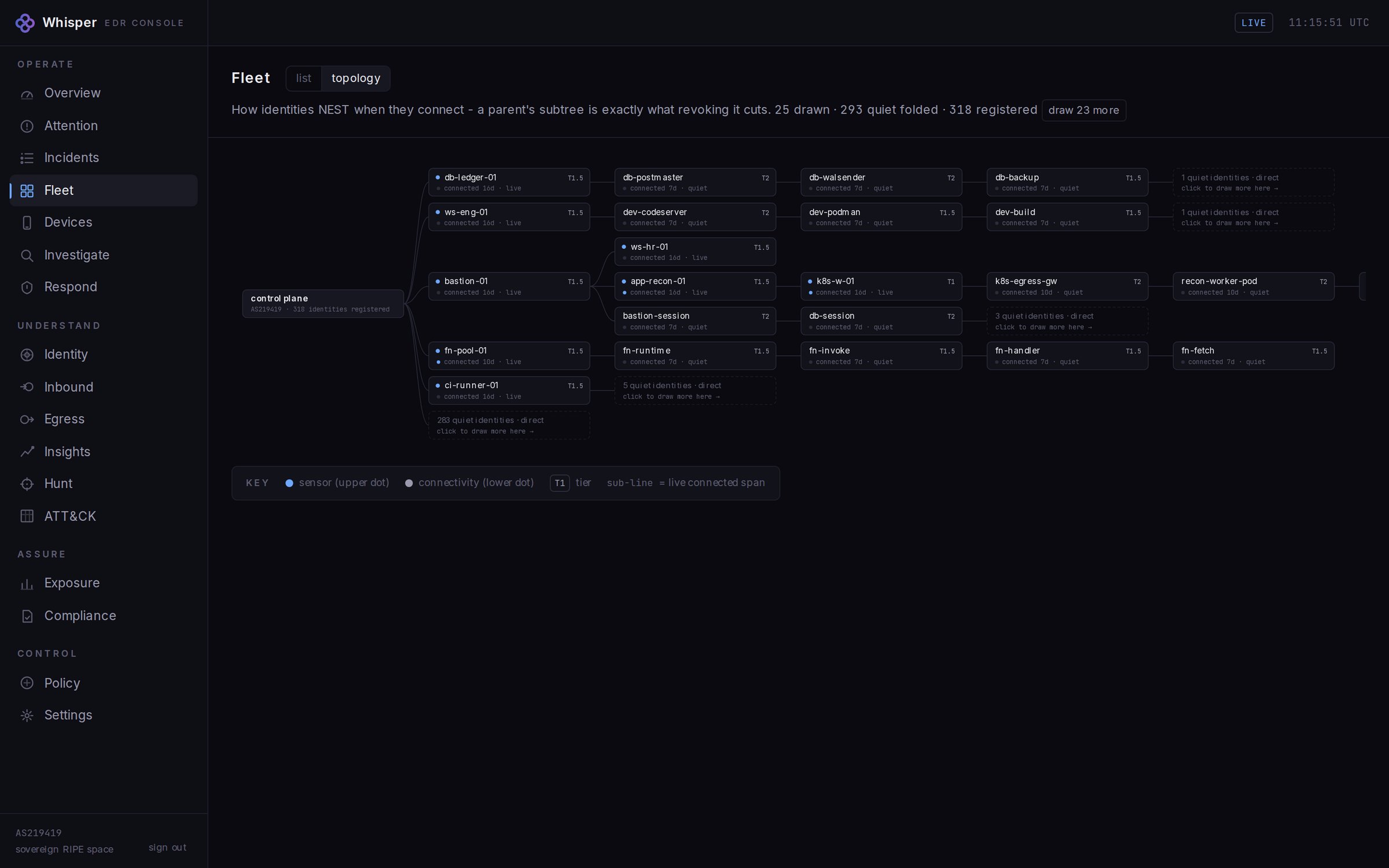Select the bastion-01 node
This screenshot has height=868, width=1389.
[509, 286]
